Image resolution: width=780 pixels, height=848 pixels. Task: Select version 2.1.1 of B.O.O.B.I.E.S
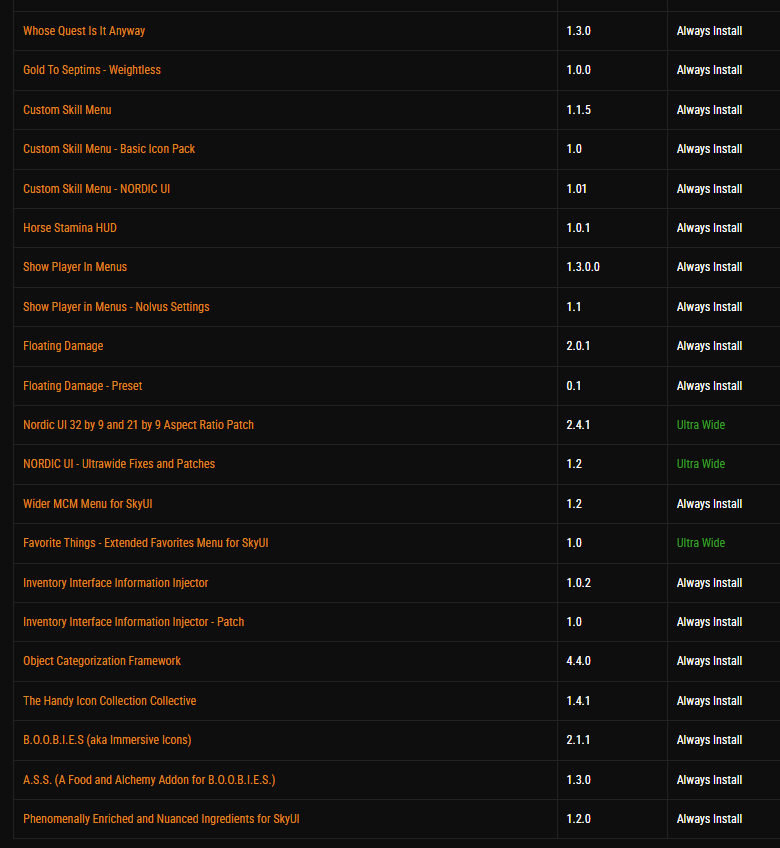(578, 739)
